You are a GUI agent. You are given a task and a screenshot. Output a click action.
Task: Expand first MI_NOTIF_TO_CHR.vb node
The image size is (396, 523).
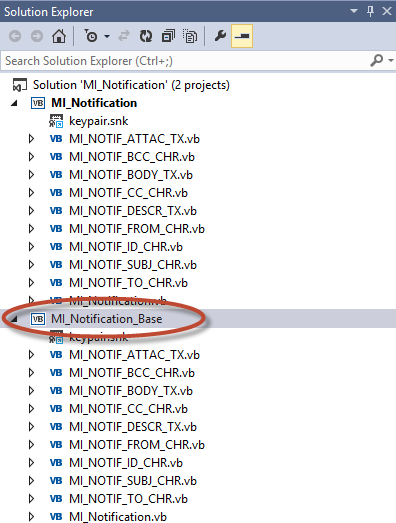coord(31,283)
